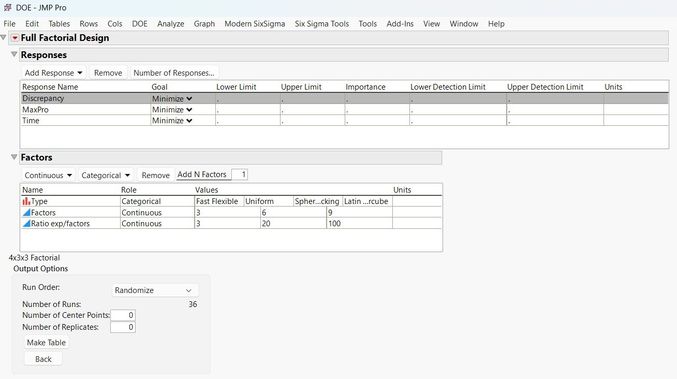This screenshot has height=379, width=677.
Task: Open the File menu
Action: (x=9, y=24)
